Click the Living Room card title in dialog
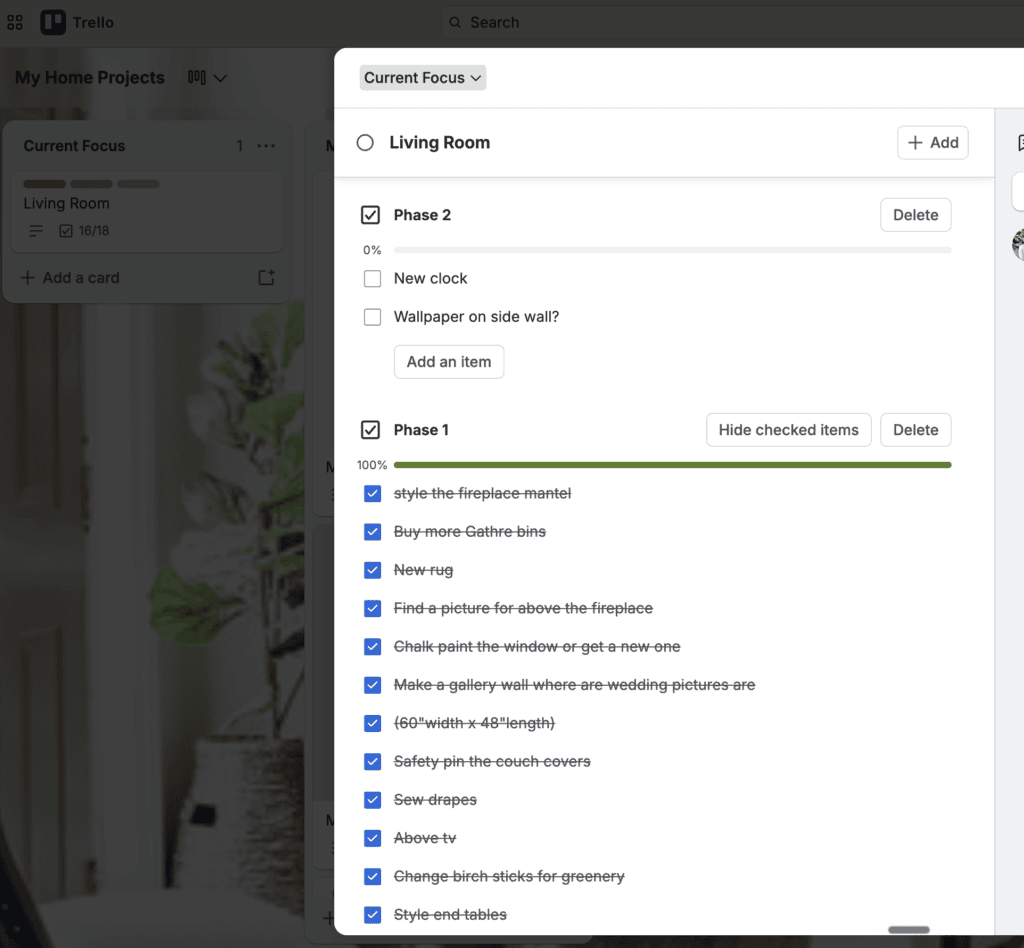This screenshot has height=948, width=1024. click(440, 142)
